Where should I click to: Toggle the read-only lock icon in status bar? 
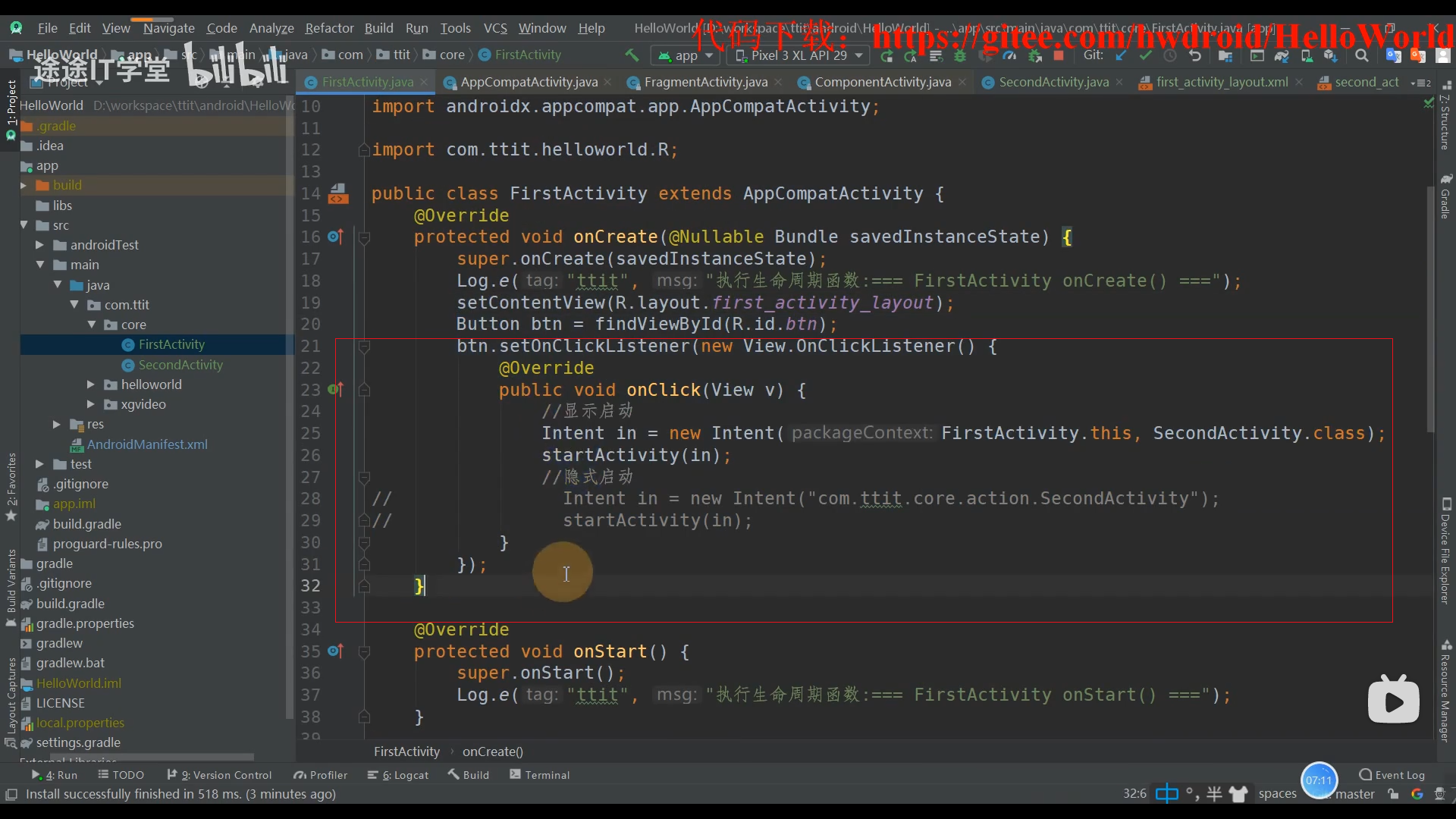click(x=1393, y=794)
